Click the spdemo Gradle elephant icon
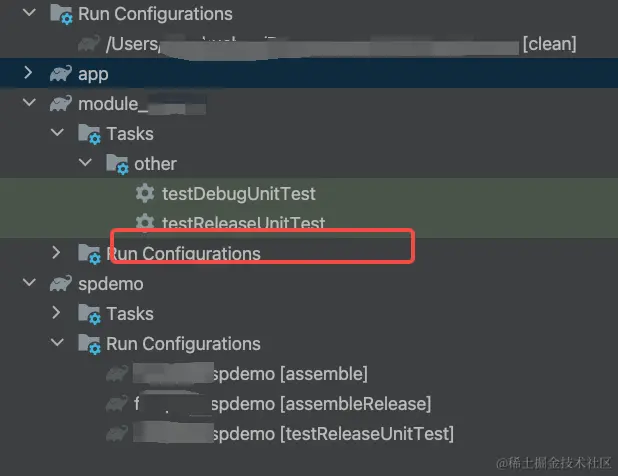 (61, 284)
